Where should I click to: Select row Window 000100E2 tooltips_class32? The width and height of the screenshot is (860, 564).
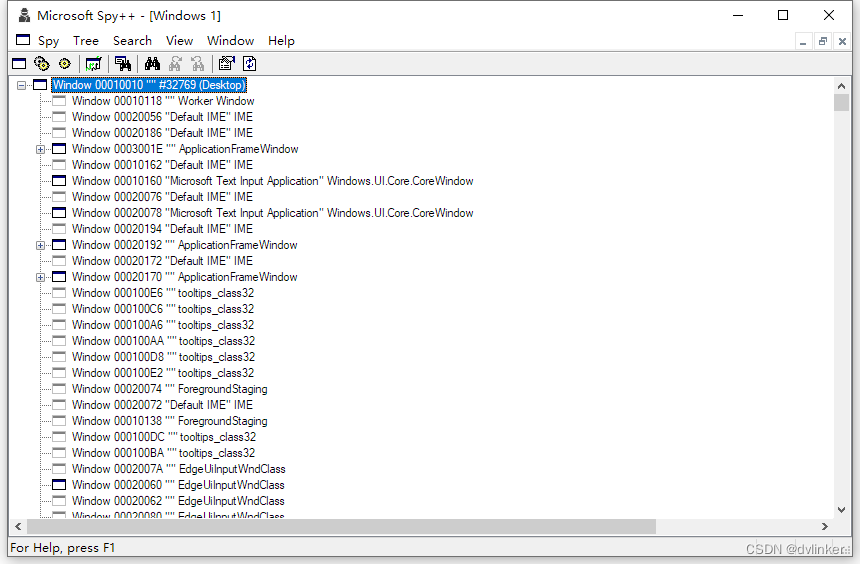163,373
